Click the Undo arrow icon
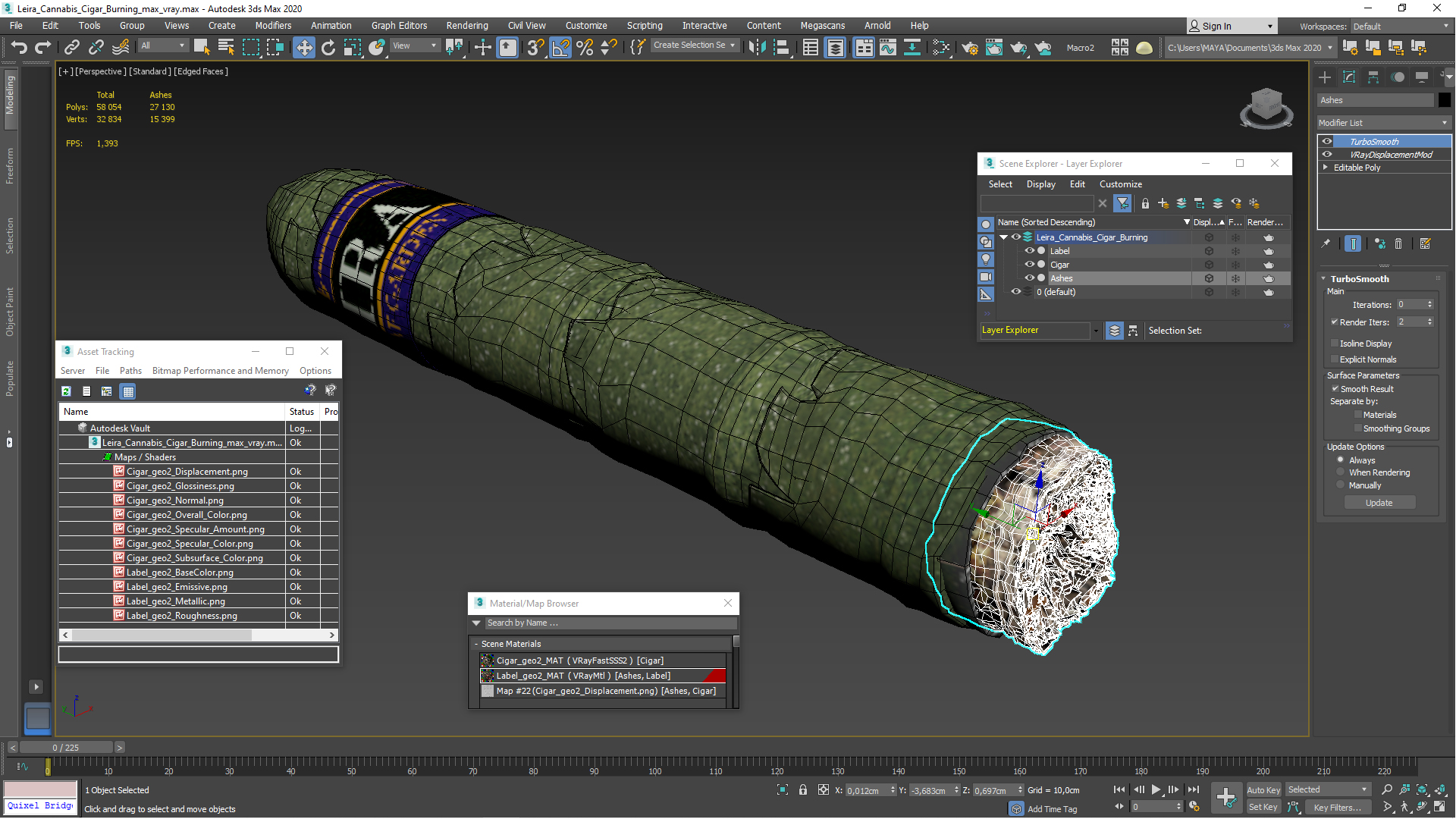This screenshot has width=1456, height=819. tap(19, 48)
